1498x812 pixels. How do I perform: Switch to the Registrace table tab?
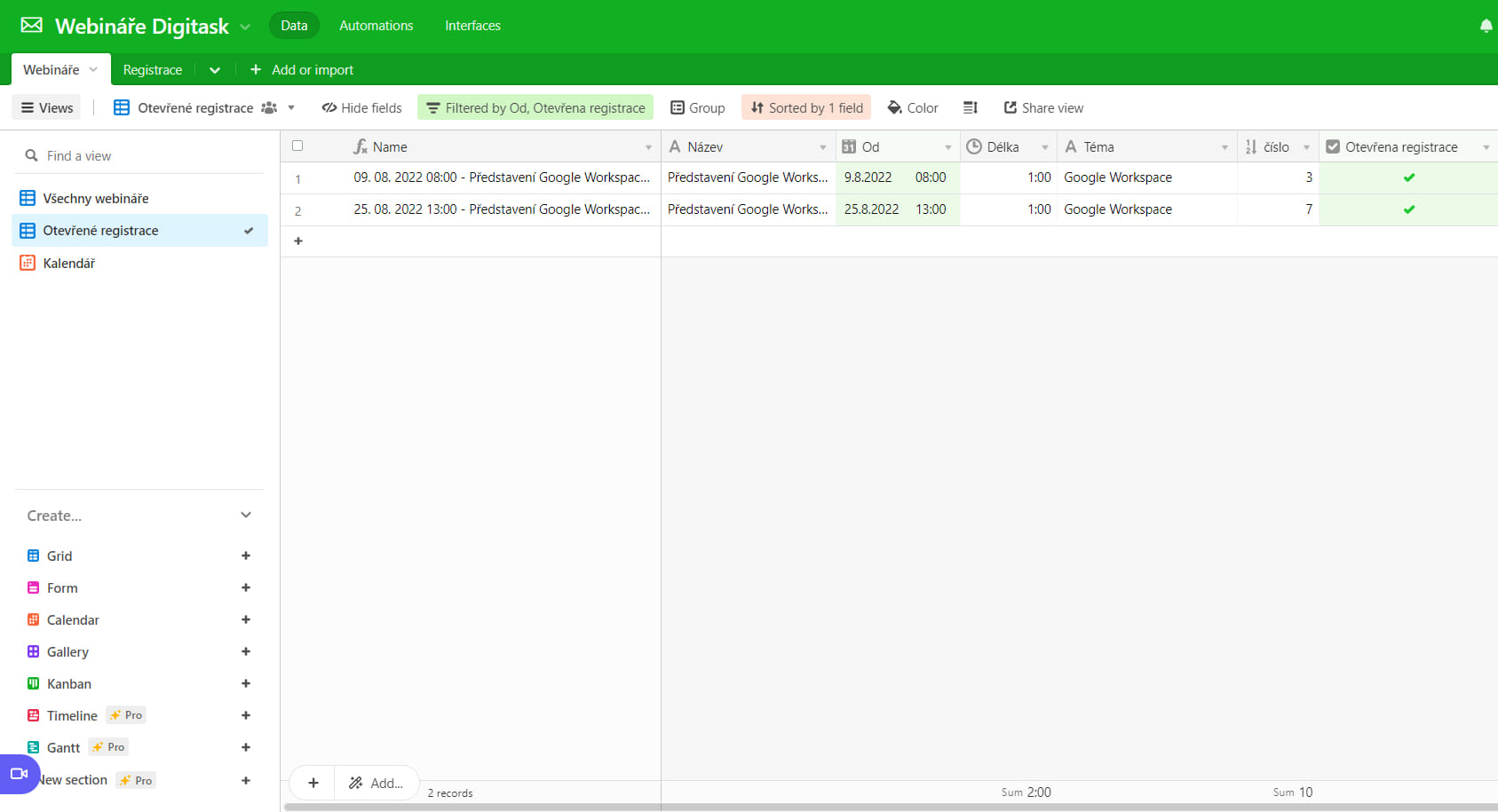153,70
